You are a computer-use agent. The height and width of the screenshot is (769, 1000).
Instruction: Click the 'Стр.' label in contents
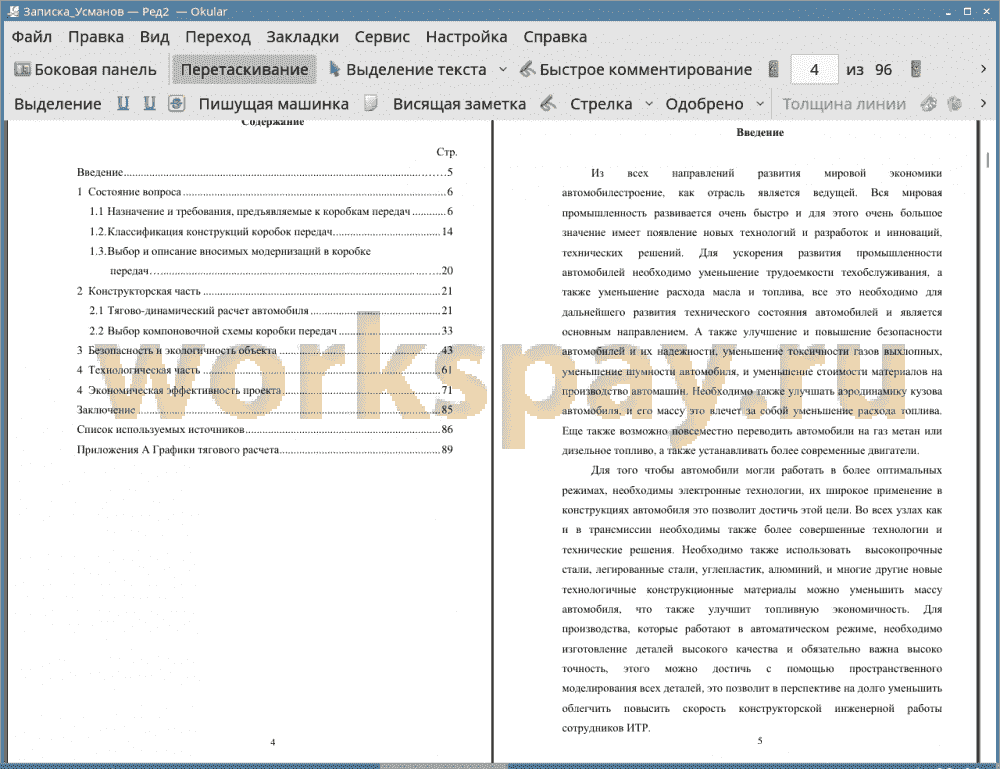(446, 152)
